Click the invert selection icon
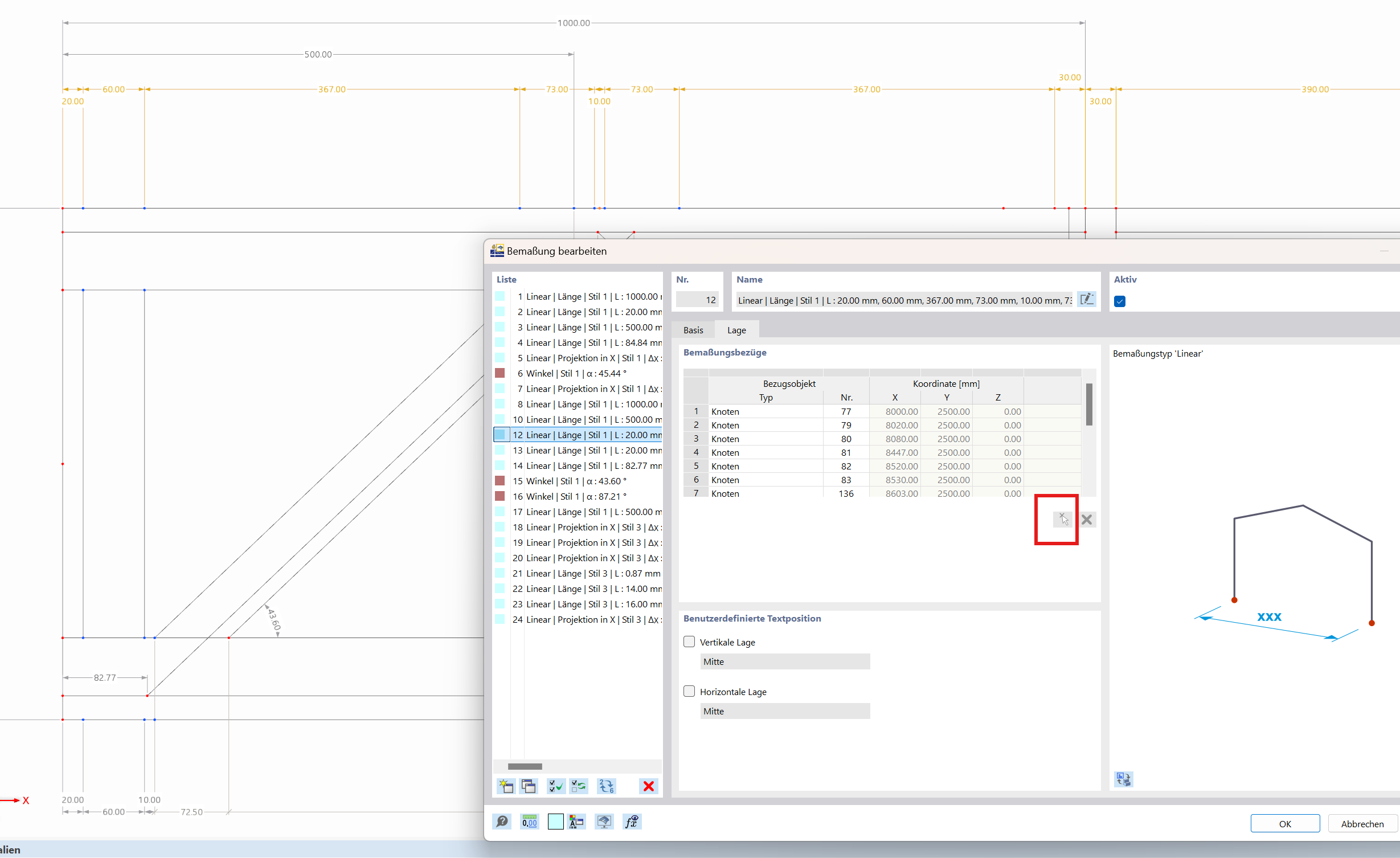The image size is (1400, 858). click(x=579, y=786)
